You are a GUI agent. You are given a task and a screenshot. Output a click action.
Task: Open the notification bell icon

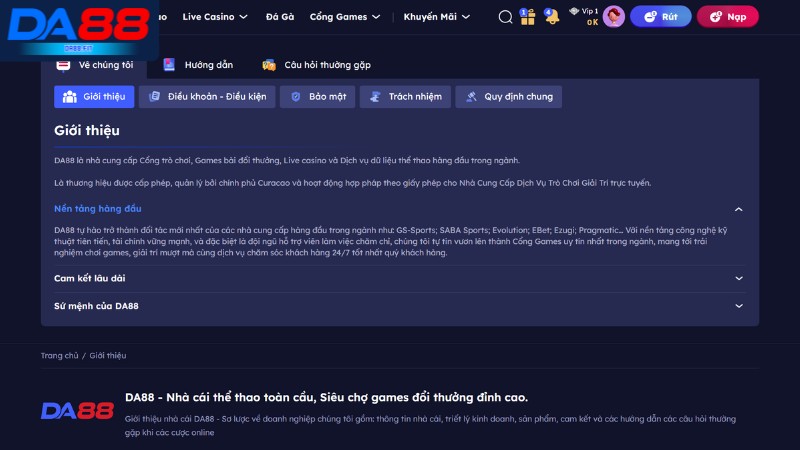(552, 16)
